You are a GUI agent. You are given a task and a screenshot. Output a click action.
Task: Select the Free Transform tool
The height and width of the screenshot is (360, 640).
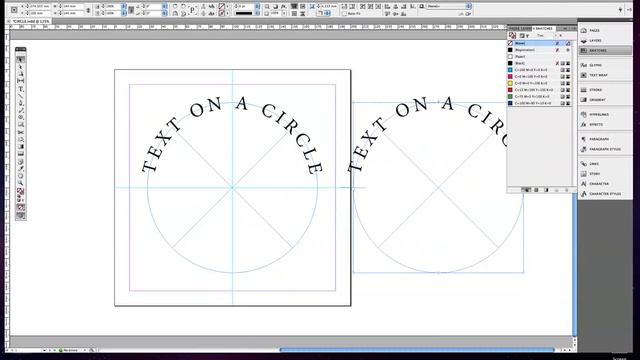(x=20, y=140)
